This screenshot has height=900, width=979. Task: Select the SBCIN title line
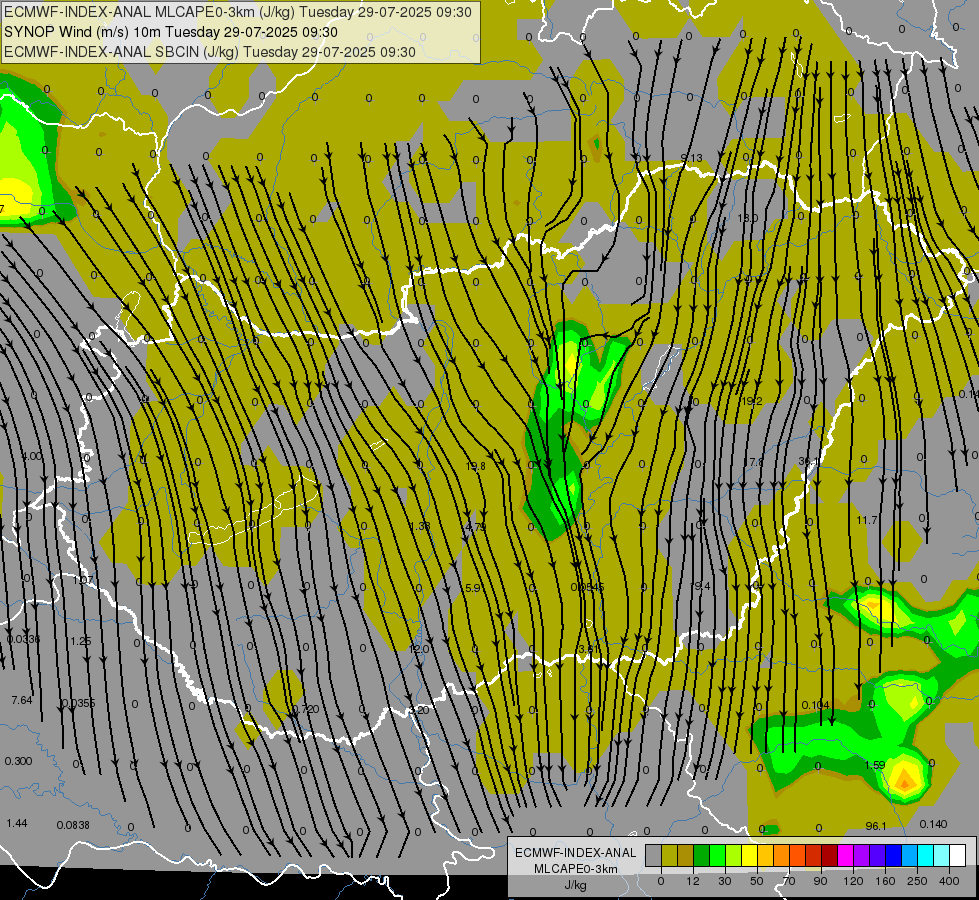point(210,52)
